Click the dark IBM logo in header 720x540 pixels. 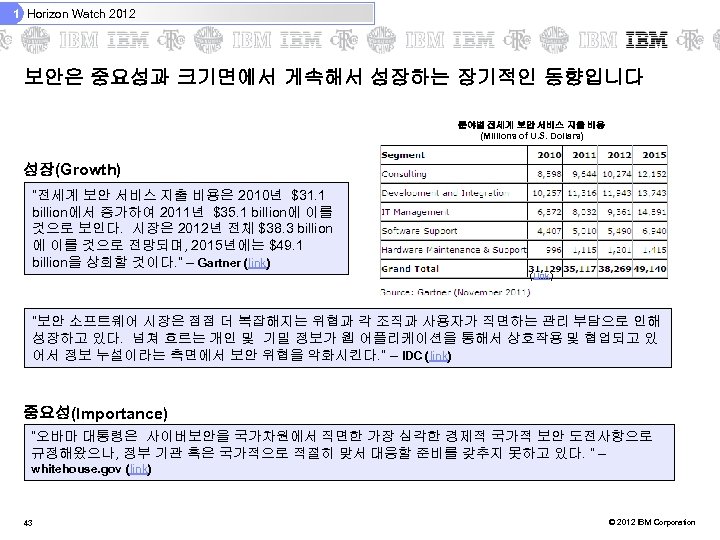click(x=647, y=40)
